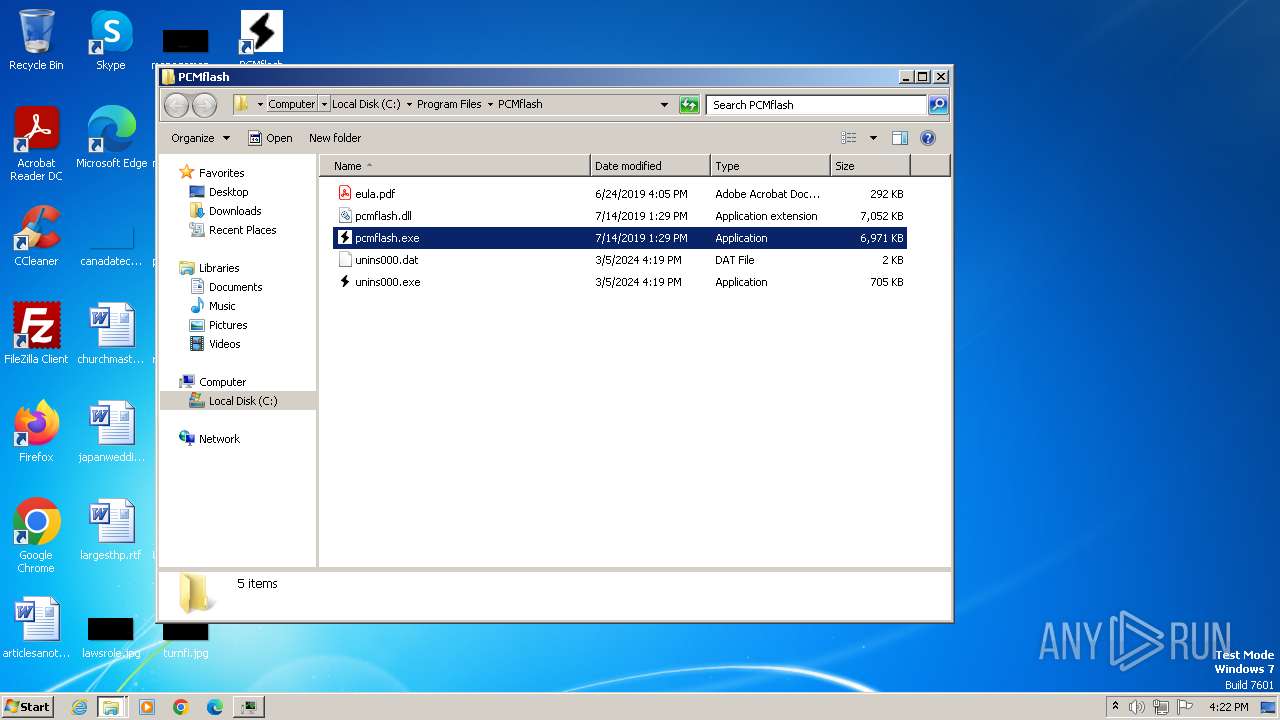Sort by Date modified column

coord(650,166)
